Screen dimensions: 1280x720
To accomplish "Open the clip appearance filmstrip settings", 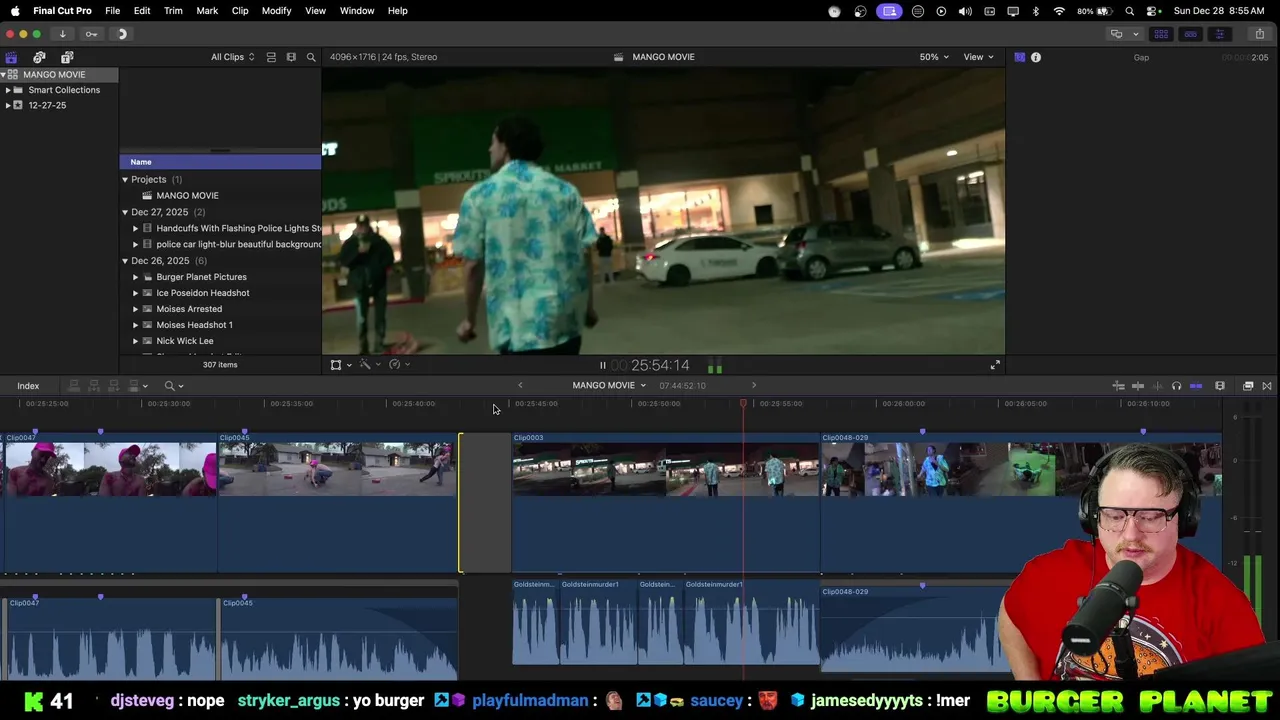I will coord(1220,386).
